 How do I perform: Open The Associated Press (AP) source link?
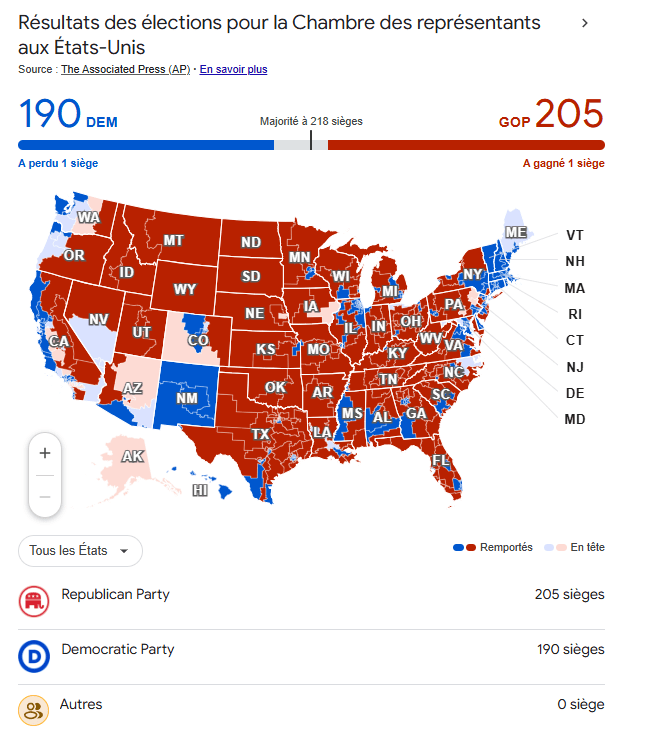click(x=125, y=69)
